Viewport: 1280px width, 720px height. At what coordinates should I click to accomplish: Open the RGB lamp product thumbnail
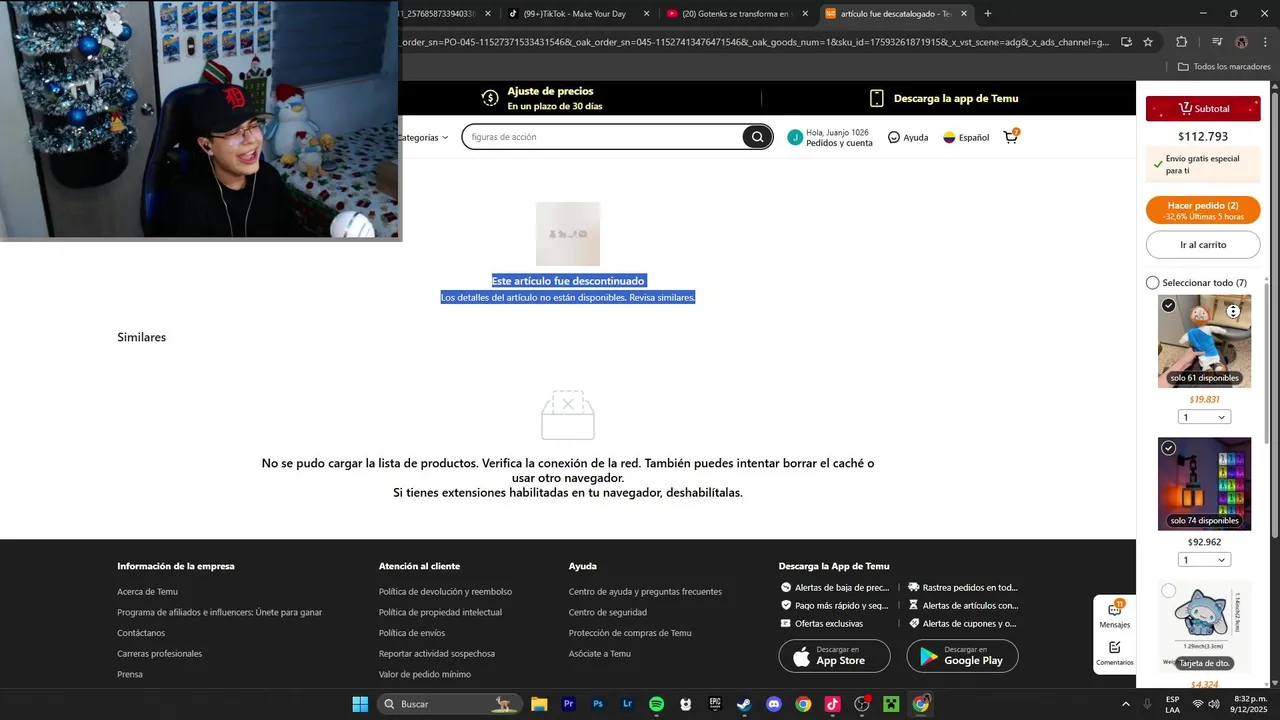pyautogui.click(x=1204, y=484)
